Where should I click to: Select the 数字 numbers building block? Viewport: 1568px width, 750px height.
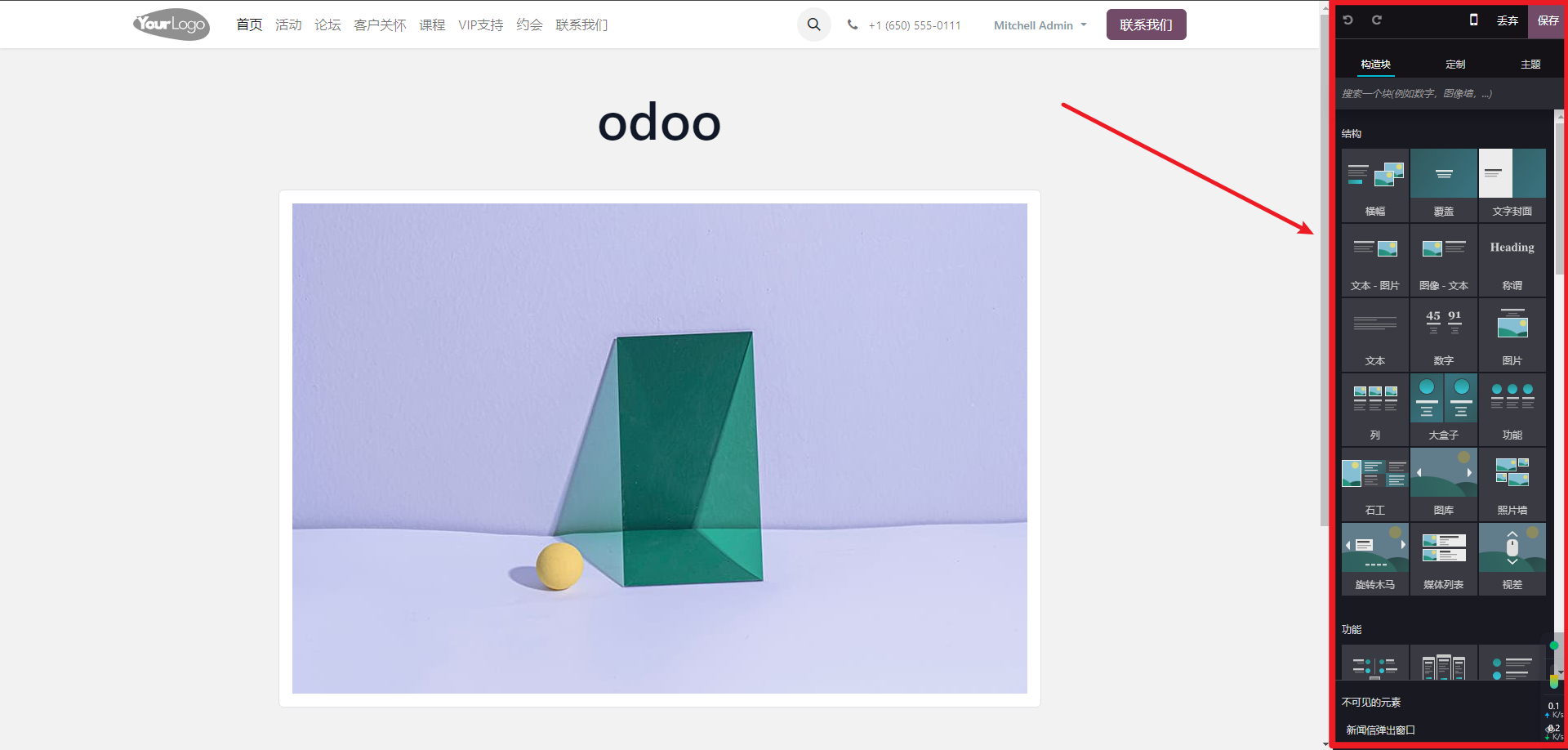coord(1444,335)
